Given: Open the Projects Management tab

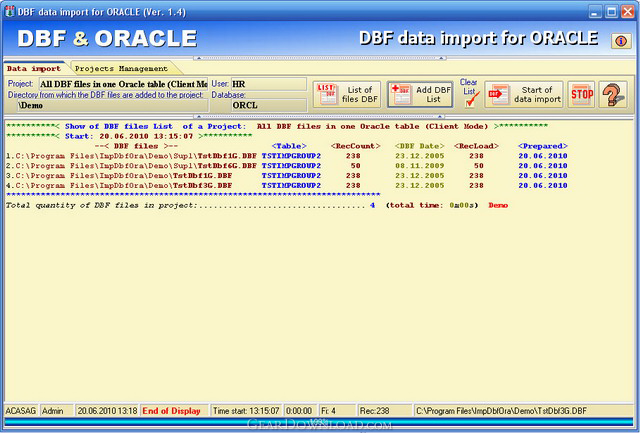Looking at the screenshot, I should pos(122,69).
